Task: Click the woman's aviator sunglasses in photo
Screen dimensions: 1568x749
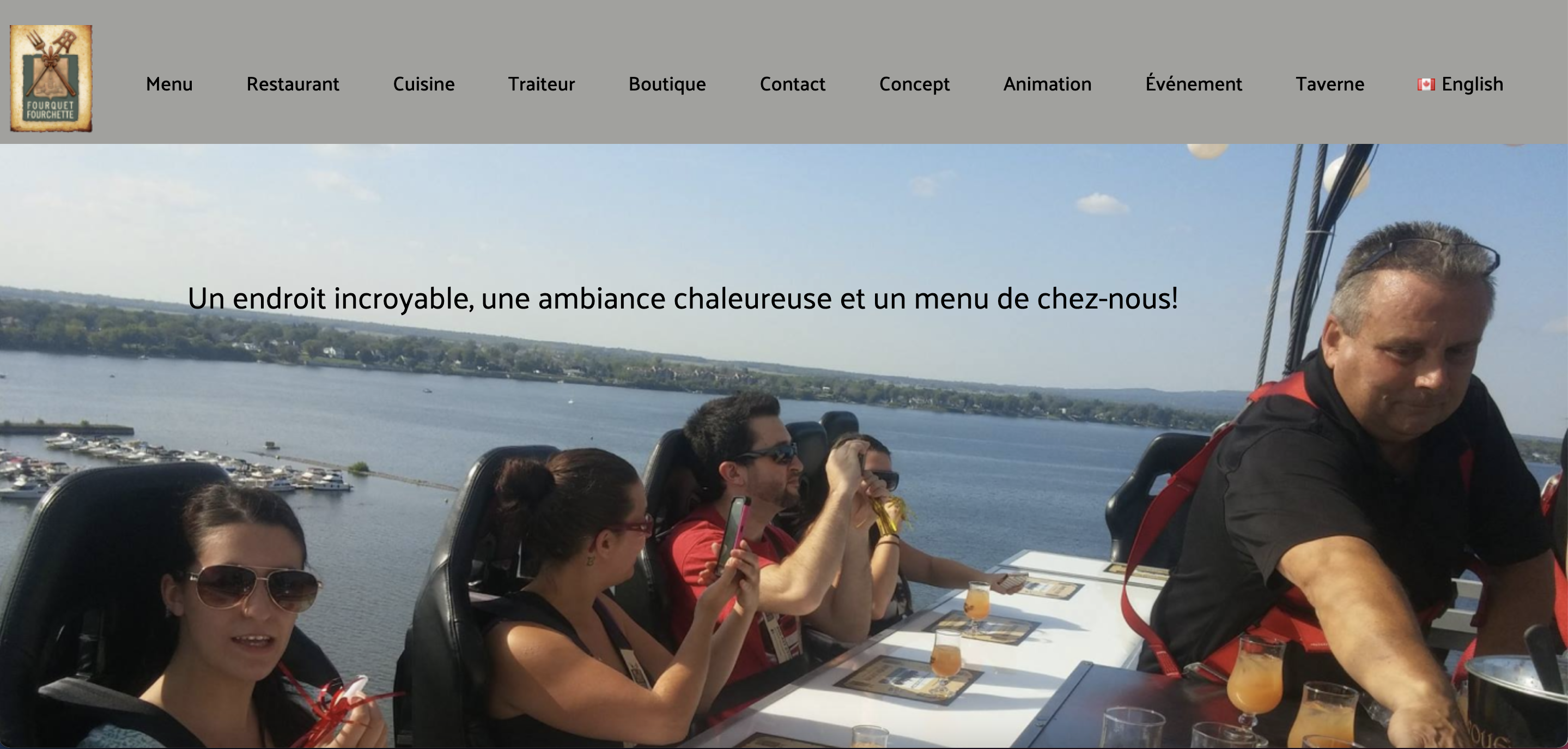Action: 254,588
